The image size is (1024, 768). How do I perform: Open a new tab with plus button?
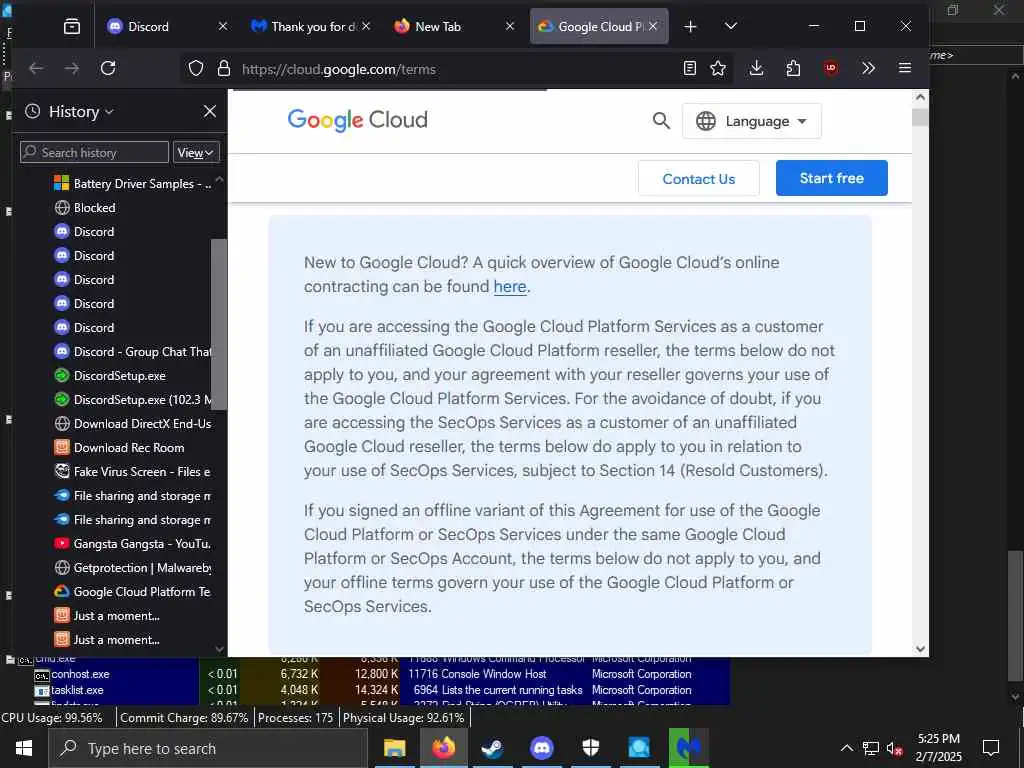tap(690, 27)
